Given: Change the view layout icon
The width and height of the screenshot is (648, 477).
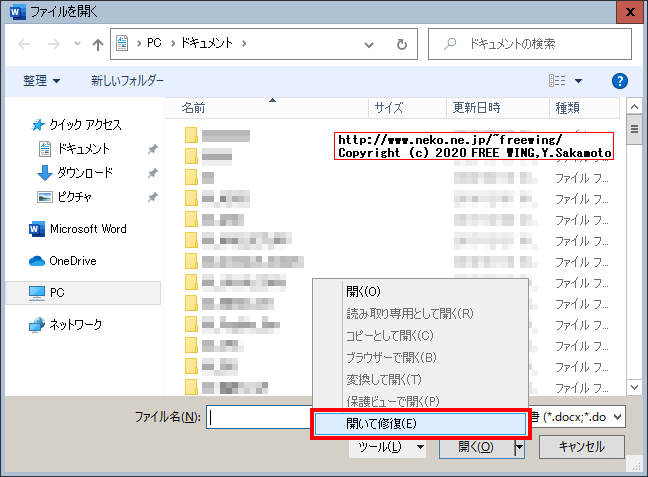Looking at the screenshot, I should (557, 81).
